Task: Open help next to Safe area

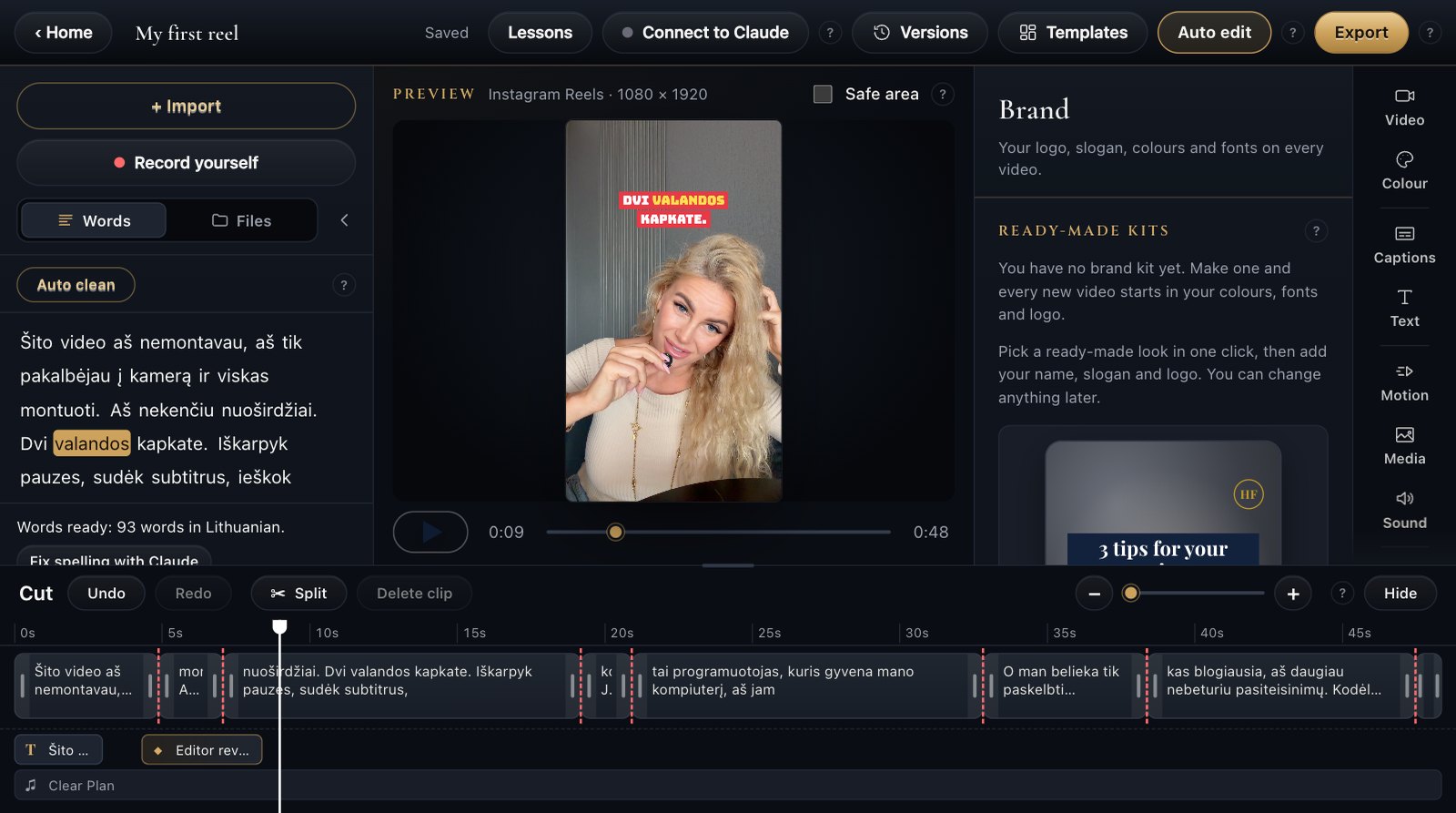Action: point(943,94)
